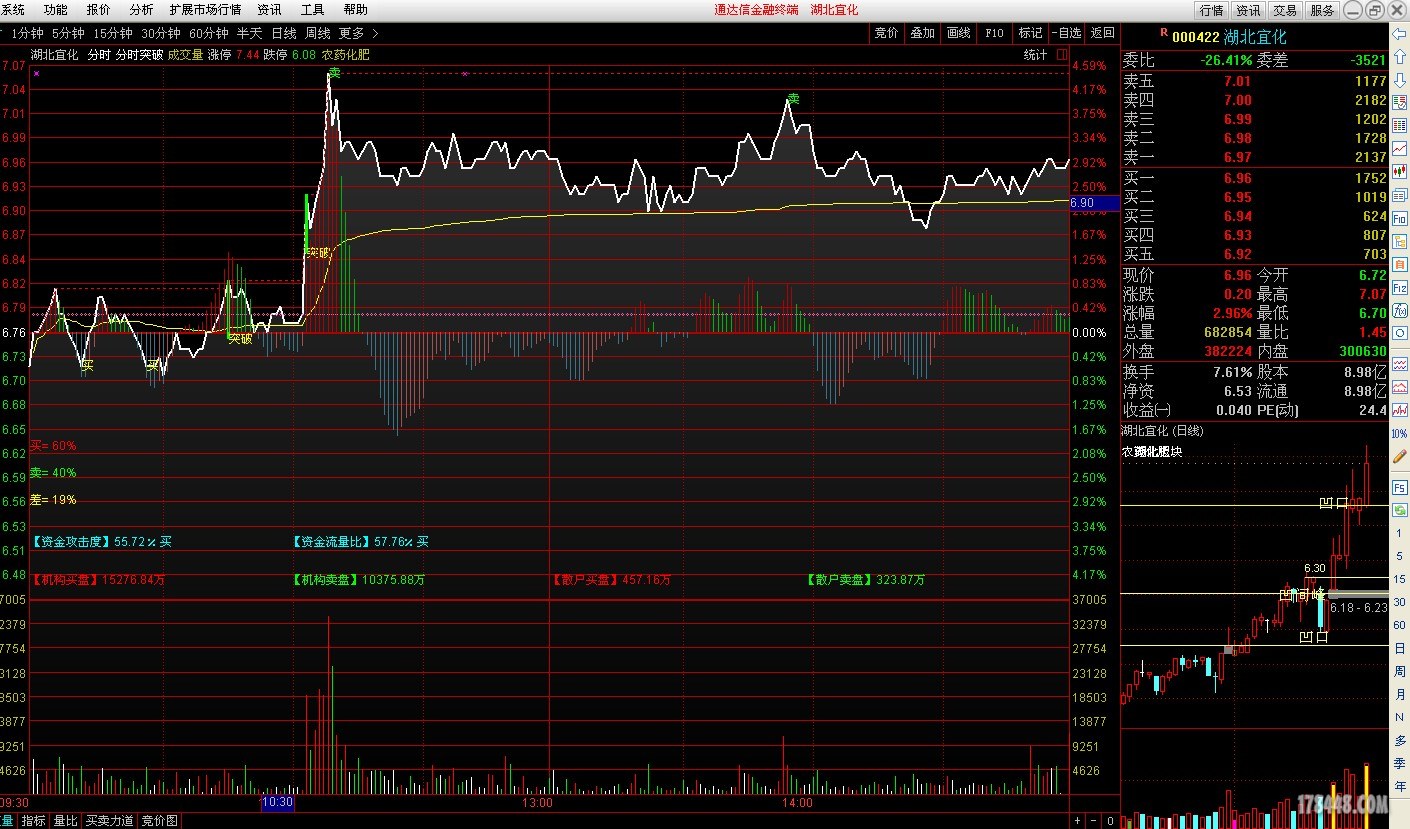Select 季 quarterly period in right sidebar

pos(1399,764)
